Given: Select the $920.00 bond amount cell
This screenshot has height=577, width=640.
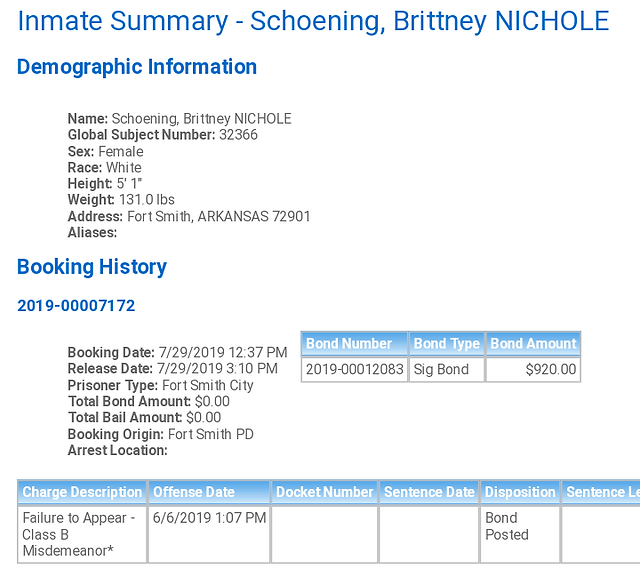Looking at the screenshot, I should pos(533,369).
